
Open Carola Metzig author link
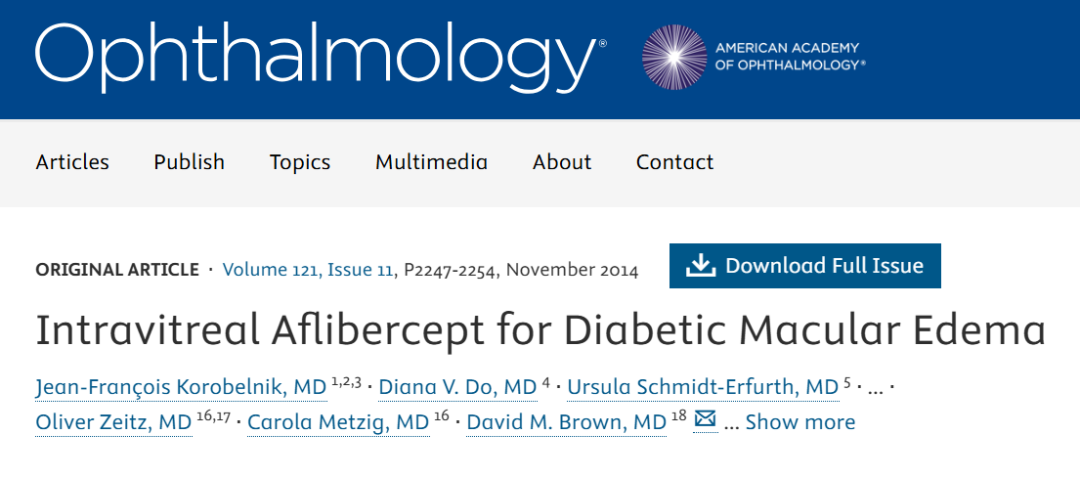[x=338, y=422]
